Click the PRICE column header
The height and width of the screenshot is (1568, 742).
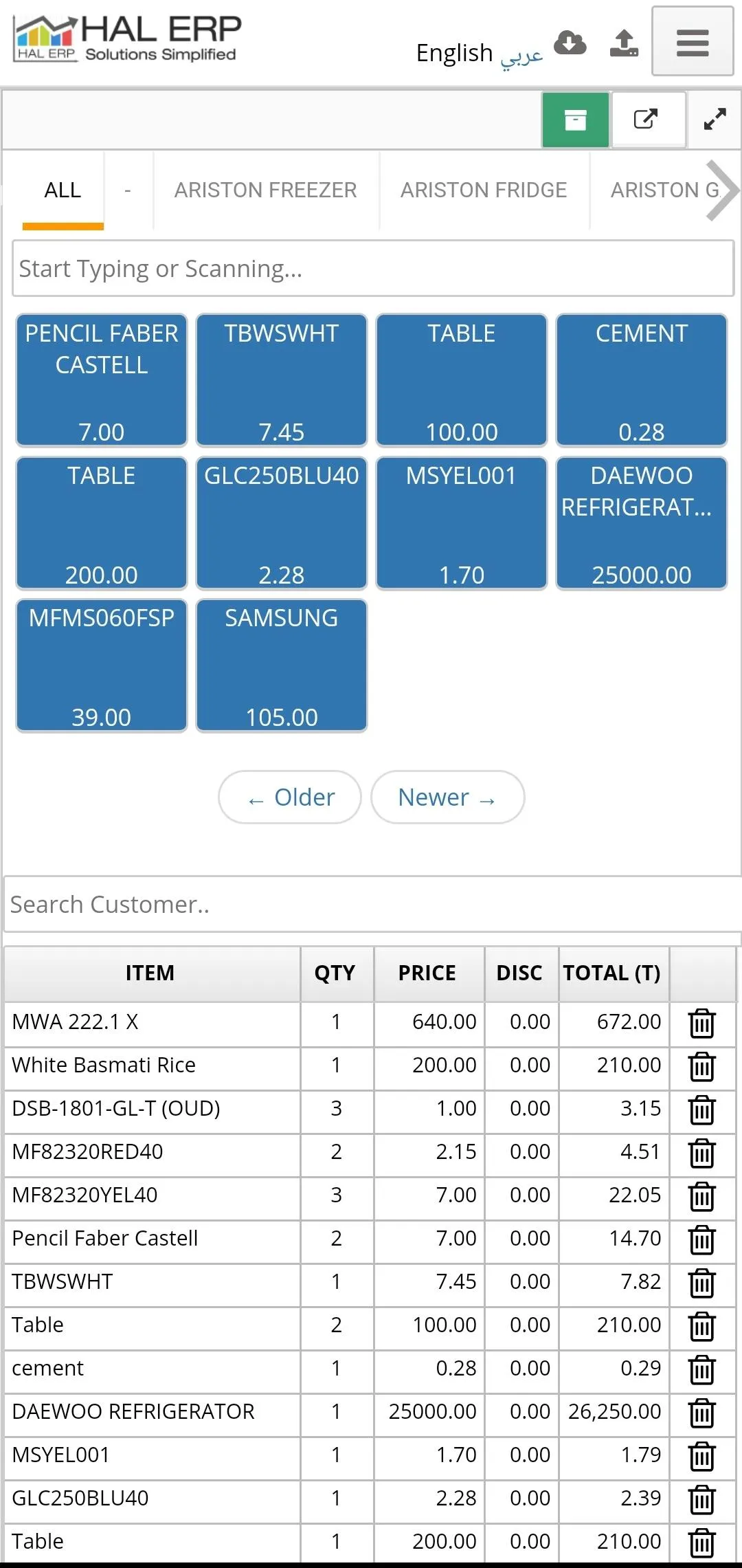point(429,973)
